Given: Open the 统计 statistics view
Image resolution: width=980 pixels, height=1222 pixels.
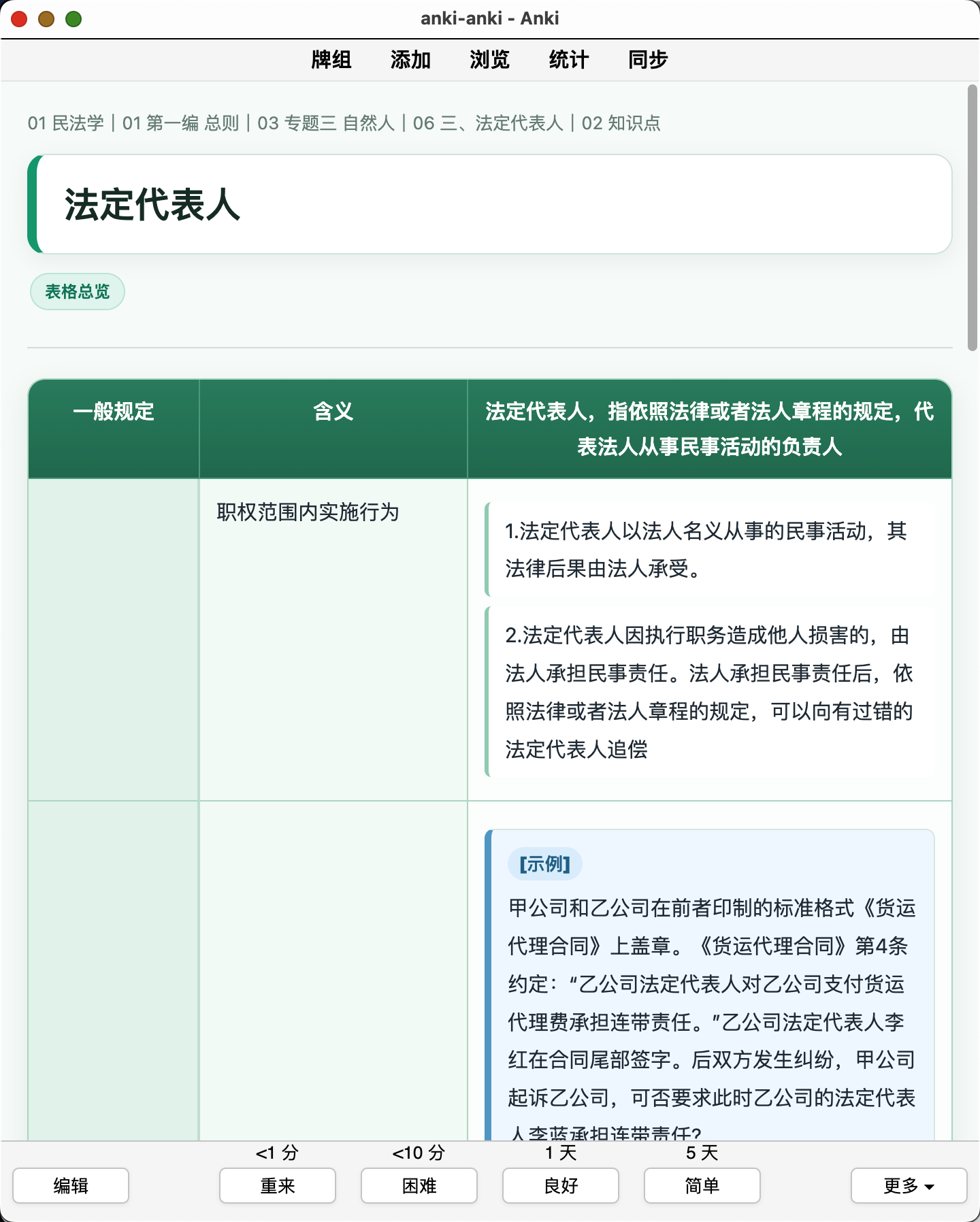Looking at the screenshot, I should tap(568, 60).
